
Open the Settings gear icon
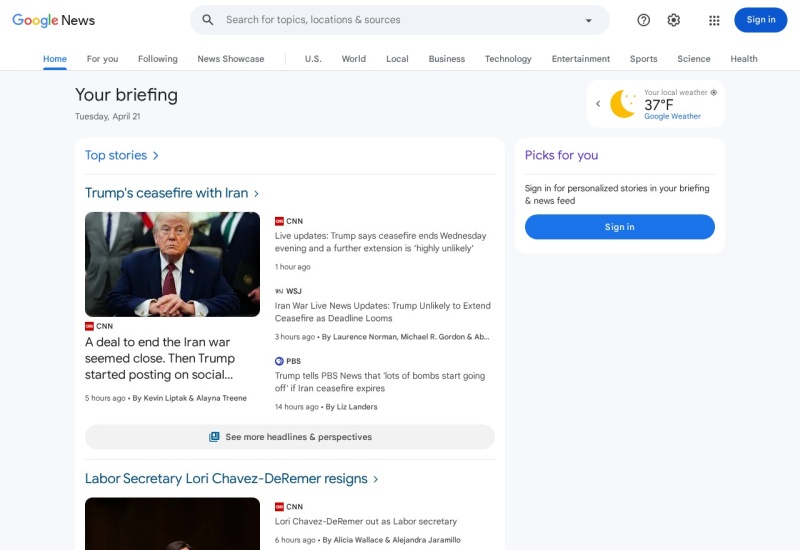point(673,20)
